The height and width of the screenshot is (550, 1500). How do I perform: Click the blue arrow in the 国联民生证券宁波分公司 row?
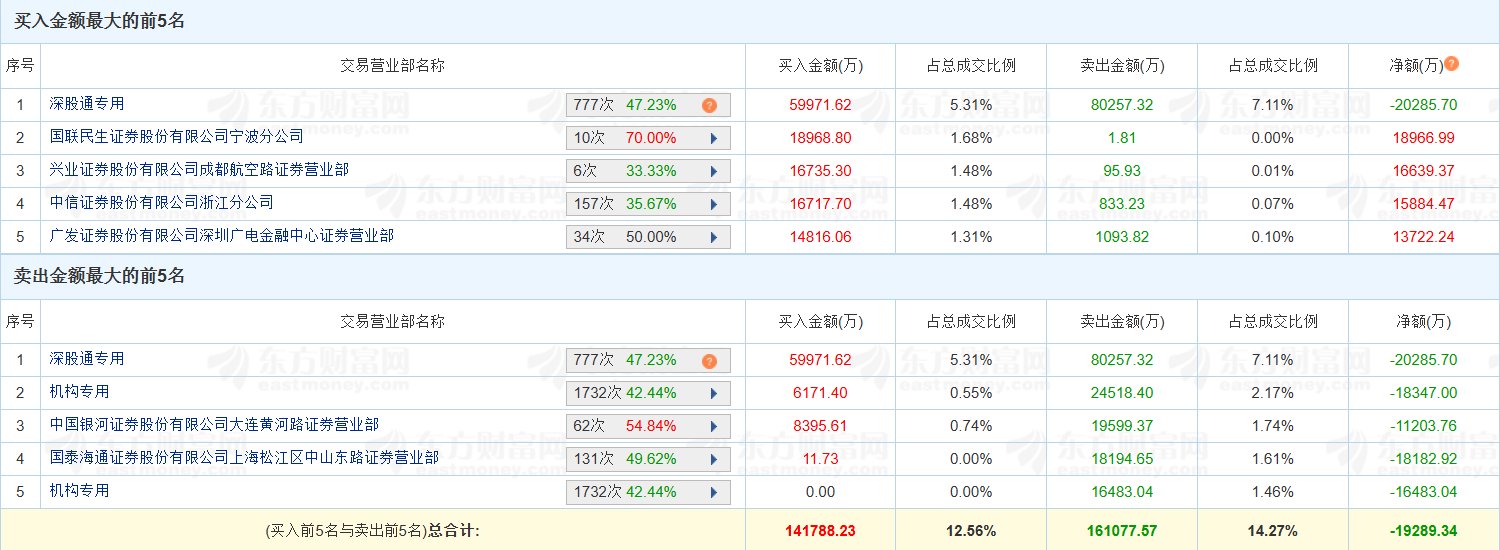(x=714, y=138)
